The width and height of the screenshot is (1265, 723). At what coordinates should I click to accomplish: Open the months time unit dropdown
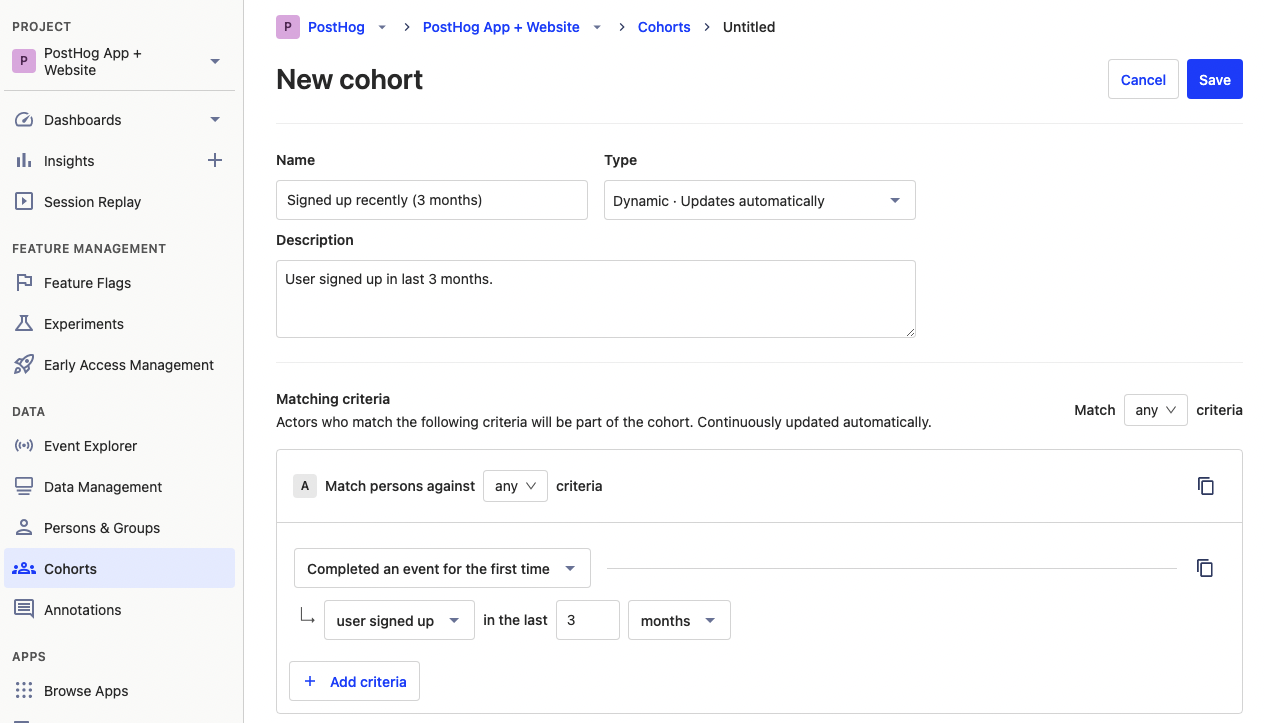tap(678, 620)
